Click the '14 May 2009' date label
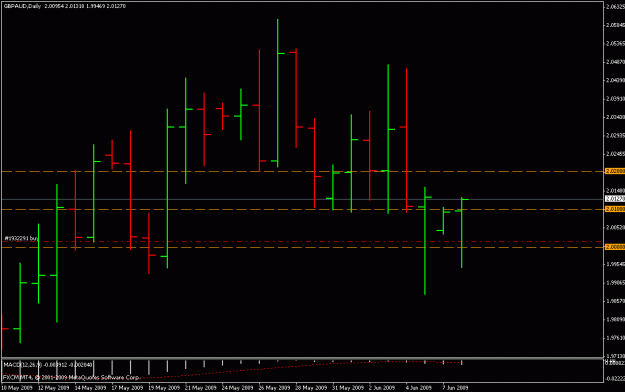Image resolution: width=625 pixels, height=392 pixels. click(x=90, y=388)
